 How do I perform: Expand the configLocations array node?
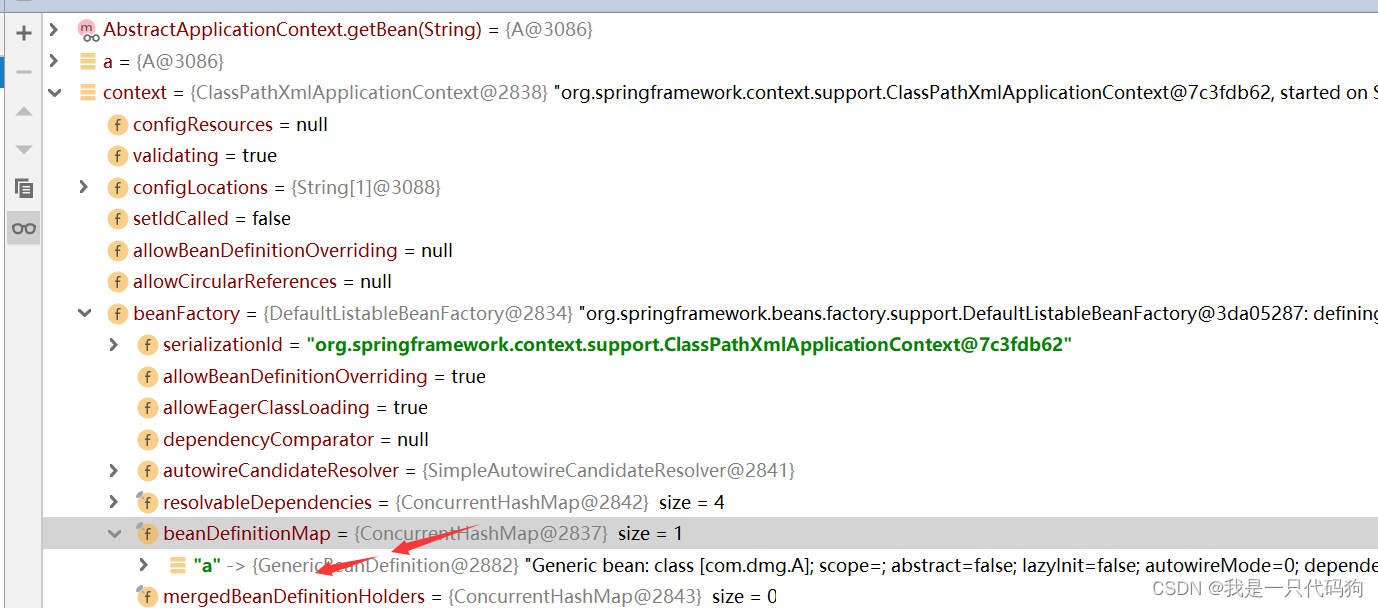[84, 187]
